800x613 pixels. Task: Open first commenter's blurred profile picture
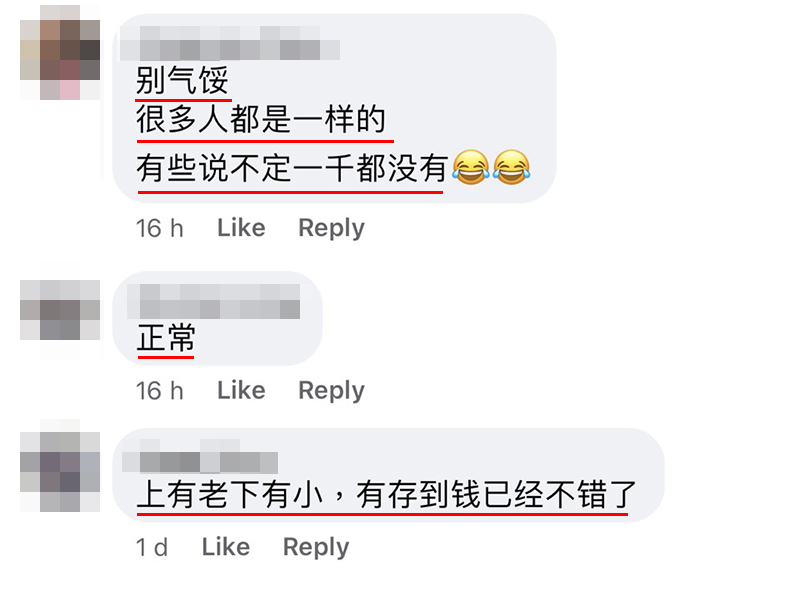[60, 53]
